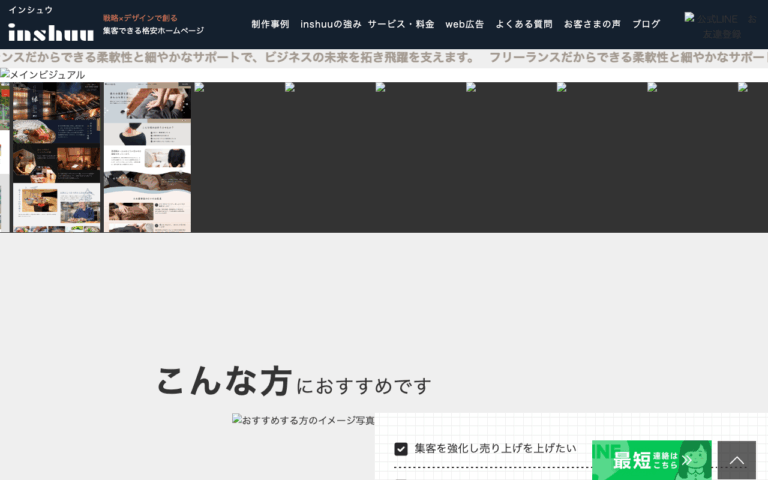Click the back-to-top arrow button
Image resolution: width=768 pixels, height=480 pixels.
point(737,460)
